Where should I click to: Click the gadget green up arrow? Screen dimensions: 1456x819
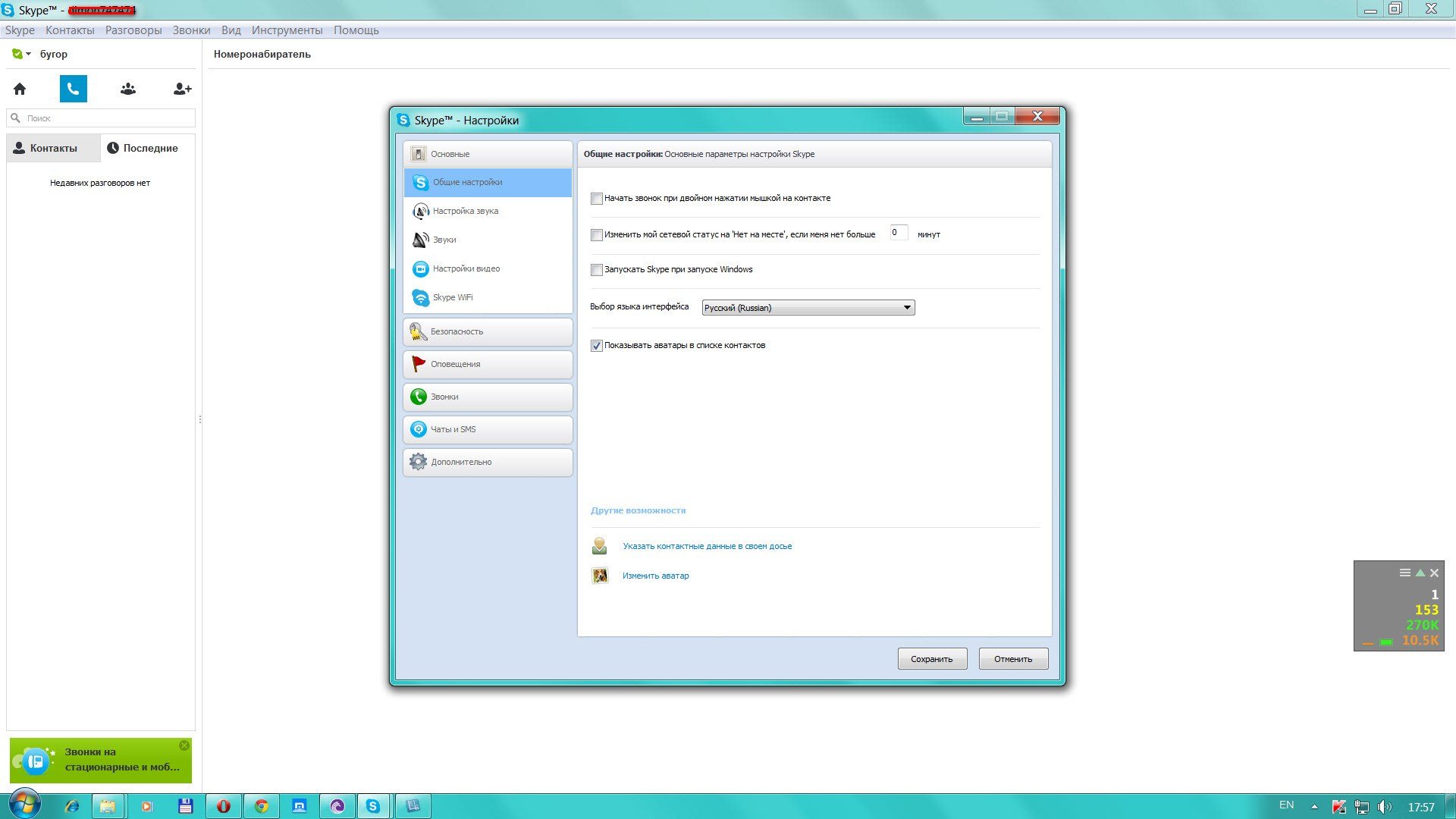(1420, 573)
